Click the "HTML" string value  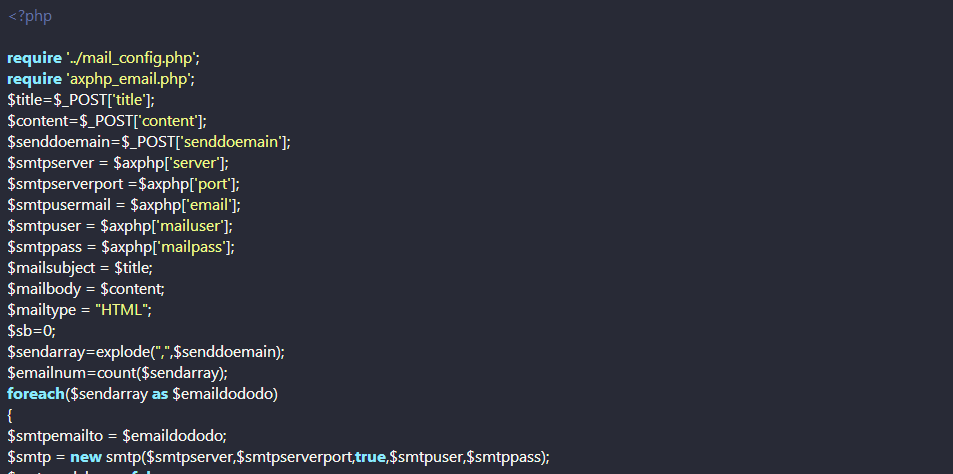coord(122,310)
